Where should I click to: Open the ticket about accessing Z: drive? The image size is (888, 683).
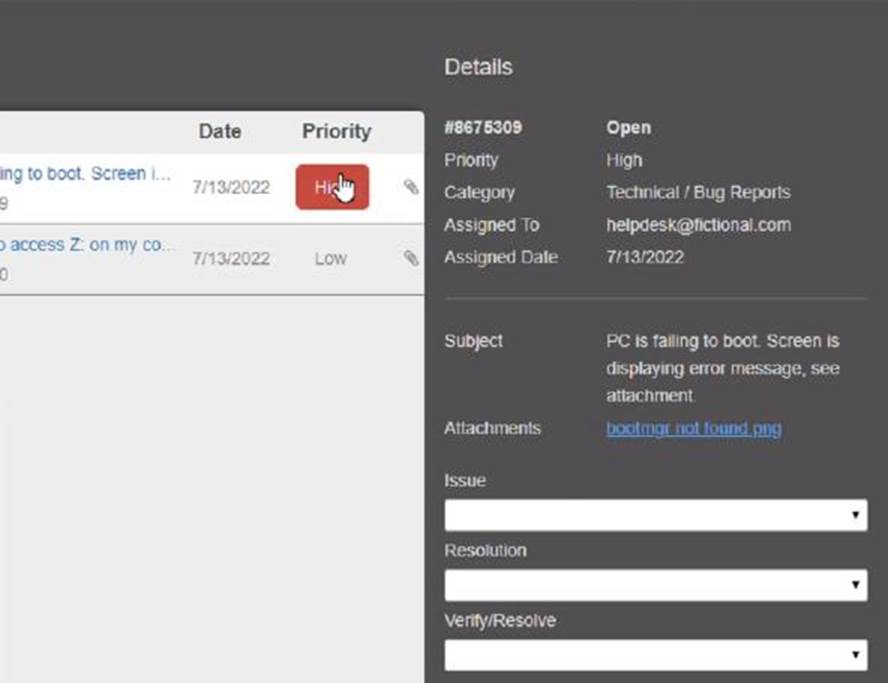87,245
